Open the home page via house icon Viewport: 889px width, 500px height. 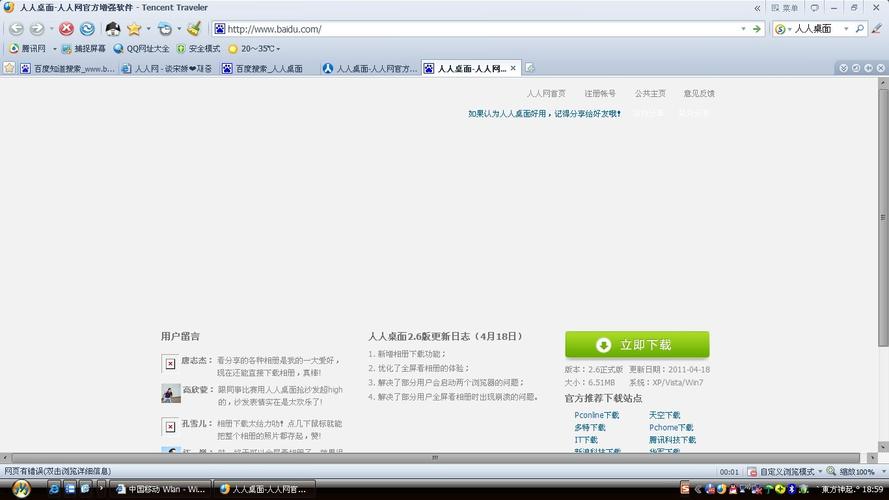[x=113, y=28]
